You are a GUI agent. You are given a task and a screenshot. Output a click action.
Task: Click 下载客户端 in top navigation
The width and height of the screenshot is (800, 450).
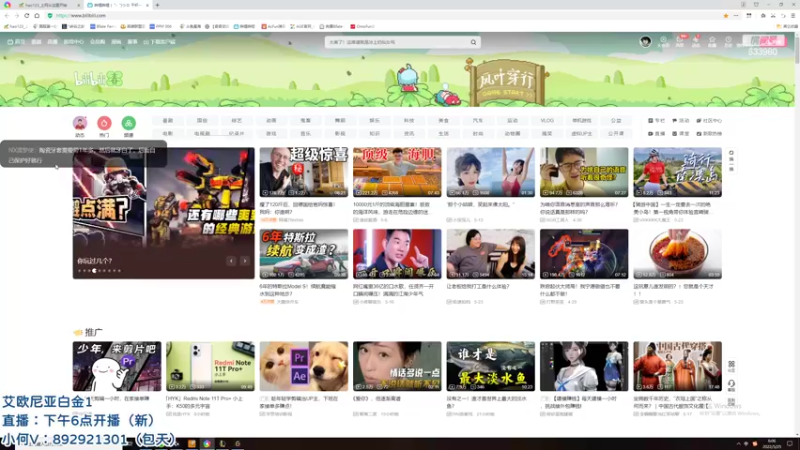[x=159, y=42]
